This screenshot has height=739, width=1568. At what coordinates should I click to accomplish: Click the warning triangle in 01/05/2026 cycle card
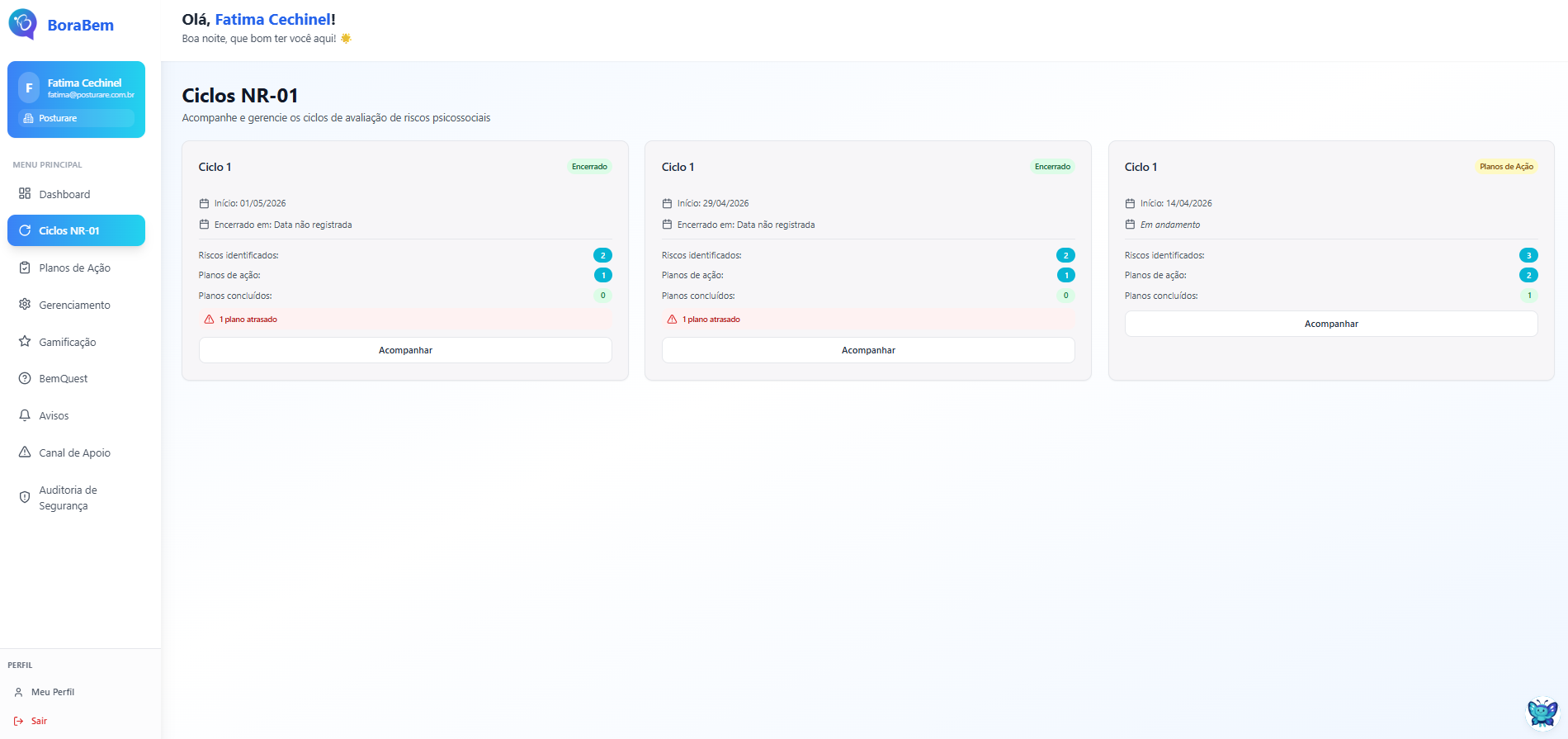coord(209,320)
